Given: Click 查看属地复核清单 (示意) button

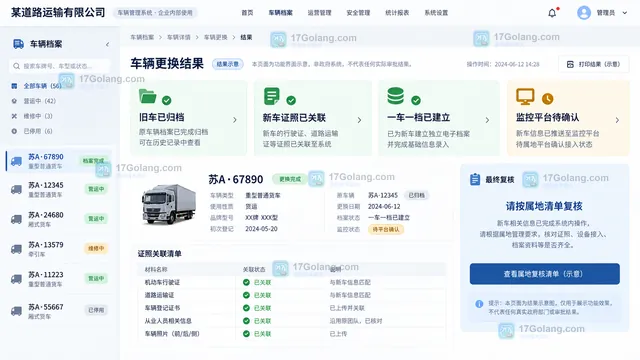Looking at the screenshot, I should pos(544,274).
